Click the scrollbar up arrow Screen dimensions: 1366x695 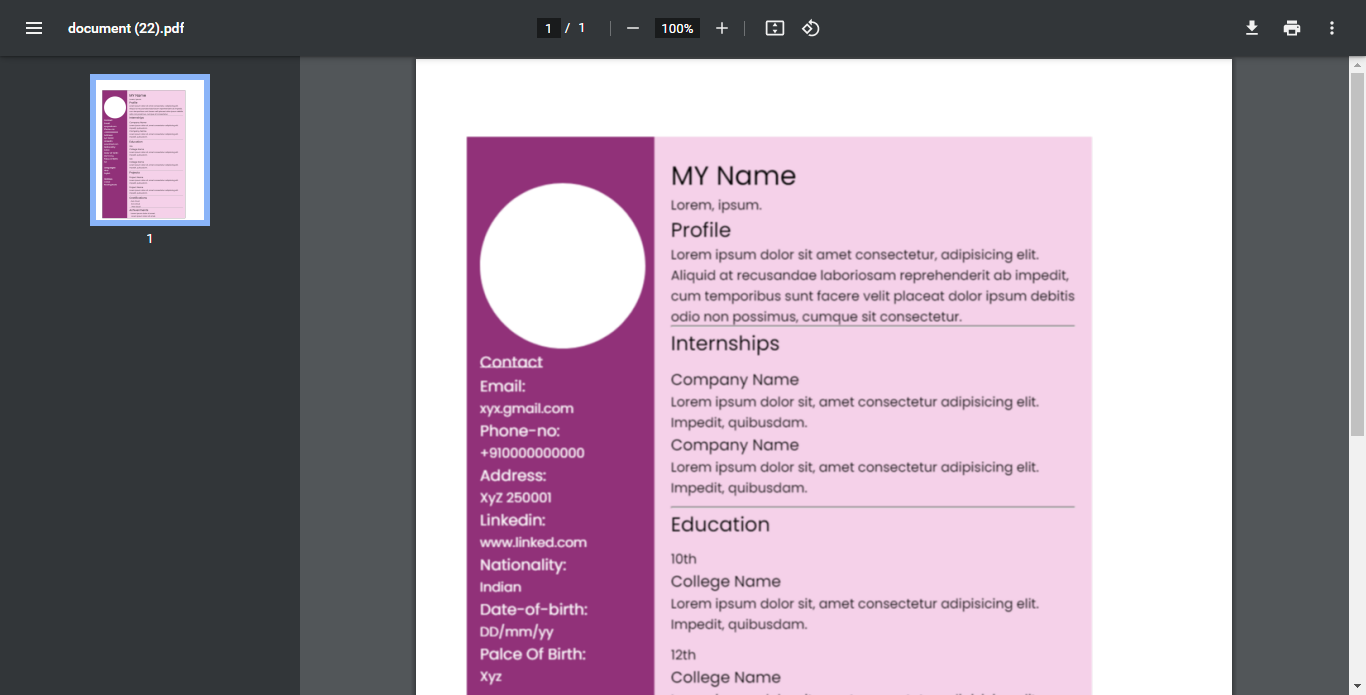1358,63
